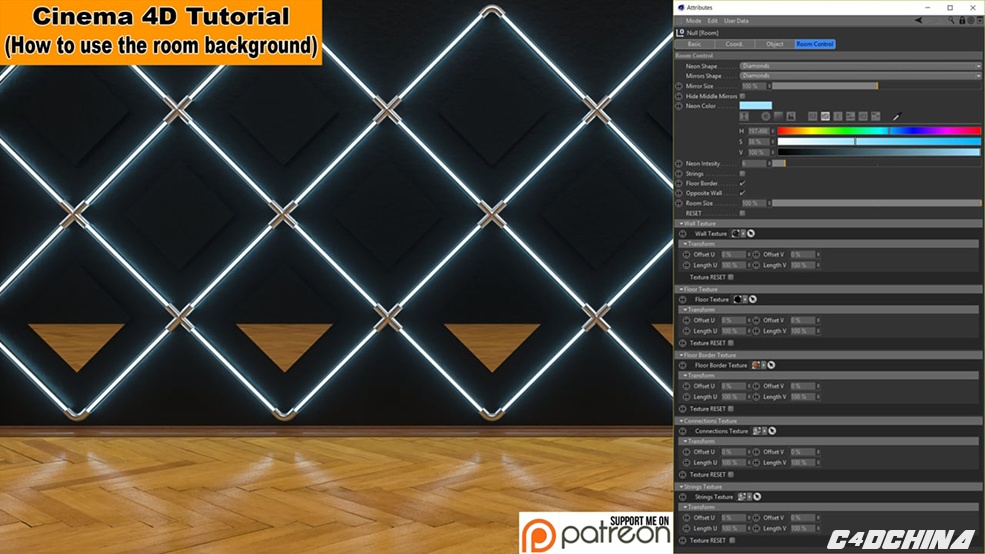Screen dimensions: 985x554
Task: Toggle the lock element padlock icon
Action: click(x=962, y=20)
